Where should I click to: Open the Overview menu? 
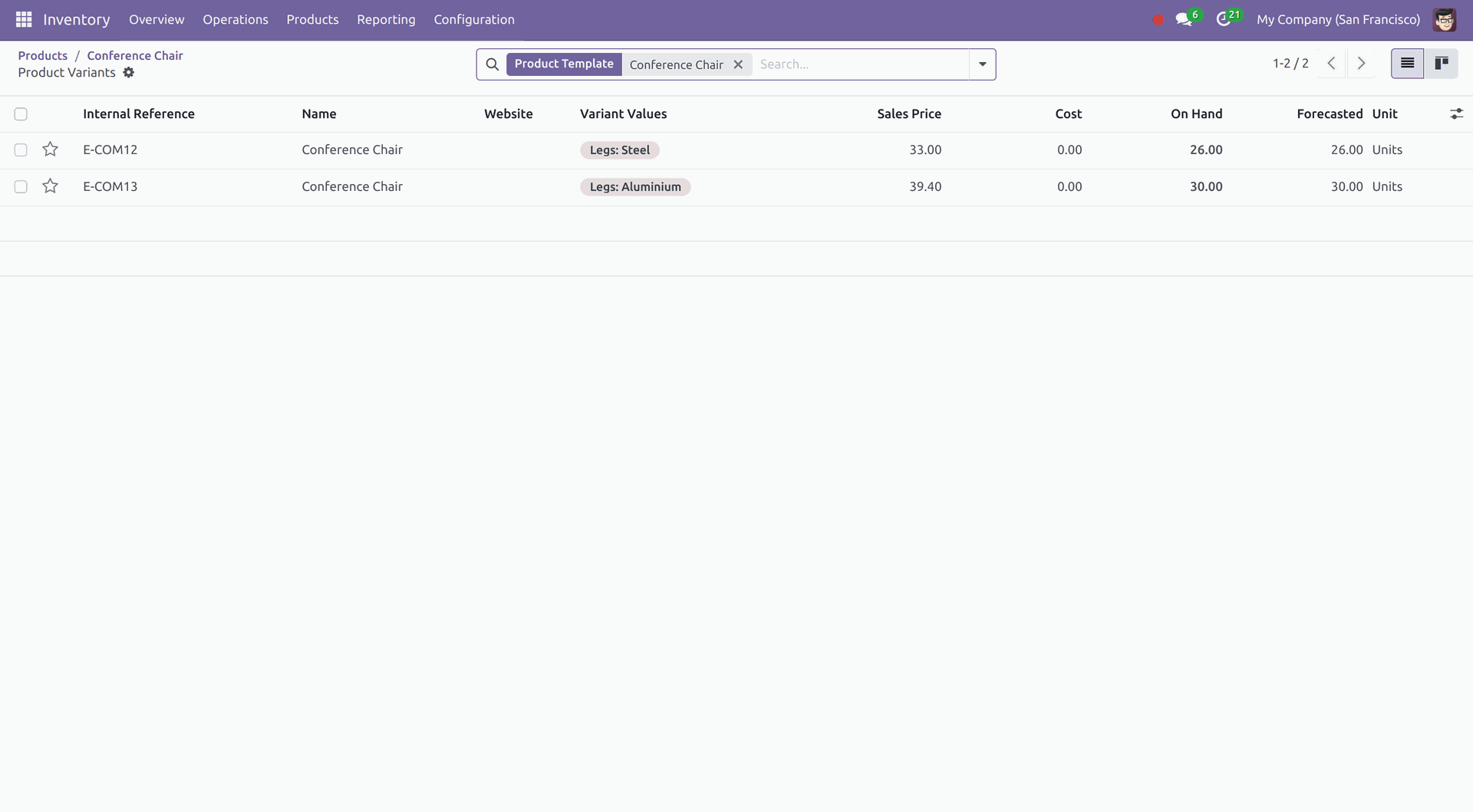pyautogui.click(x=157, y=19)
